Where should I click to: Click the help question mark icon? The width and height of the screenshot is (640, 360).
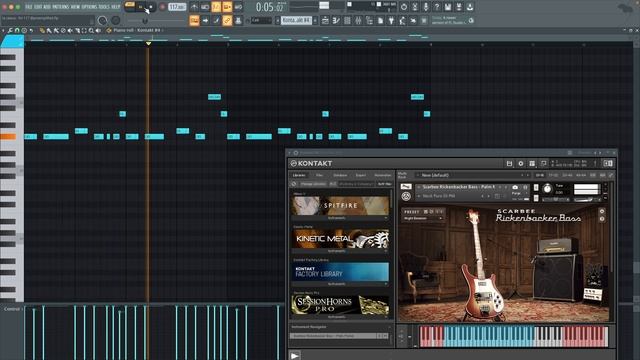437,7
